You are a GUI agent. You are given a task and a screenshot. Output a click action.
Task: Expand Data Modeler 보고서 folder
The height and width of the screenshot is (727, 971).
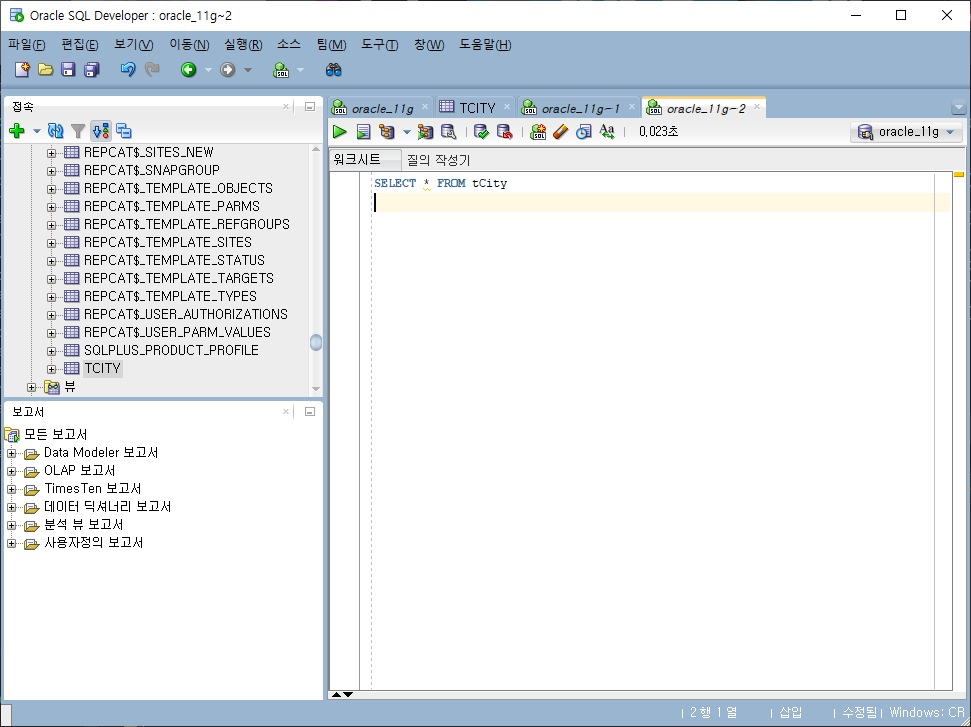11,453
